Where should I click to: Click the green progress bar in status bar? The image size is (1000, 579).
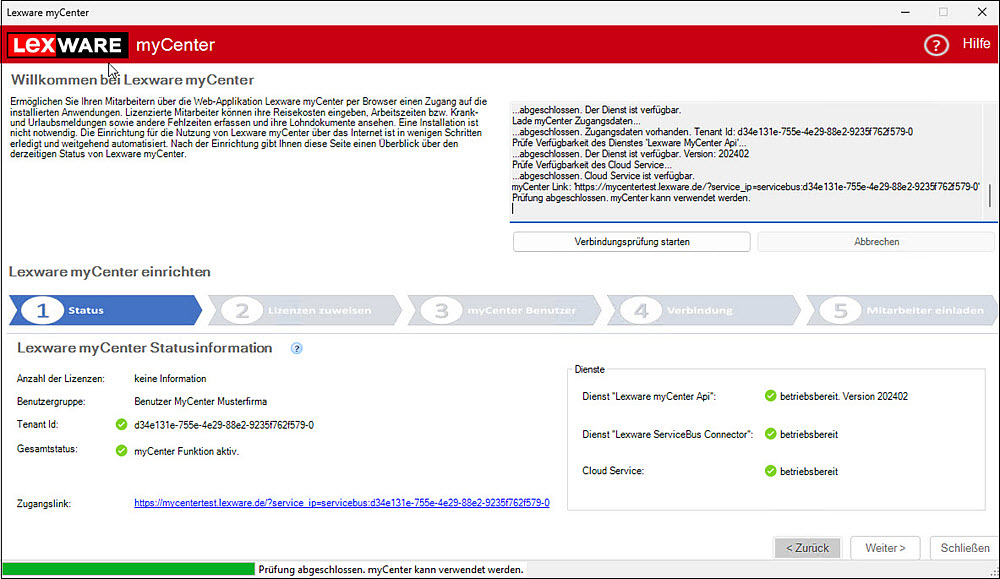coord(128,569)
